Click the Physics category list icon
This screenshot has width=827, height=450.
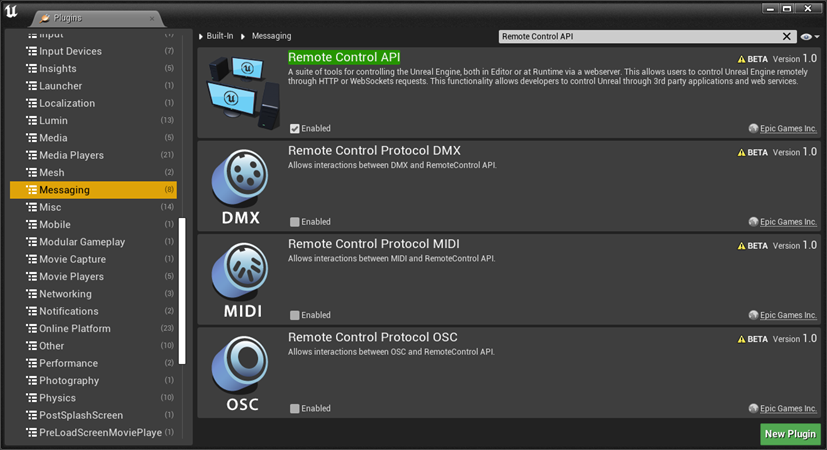pyautogui.click(x=32, y=398)
